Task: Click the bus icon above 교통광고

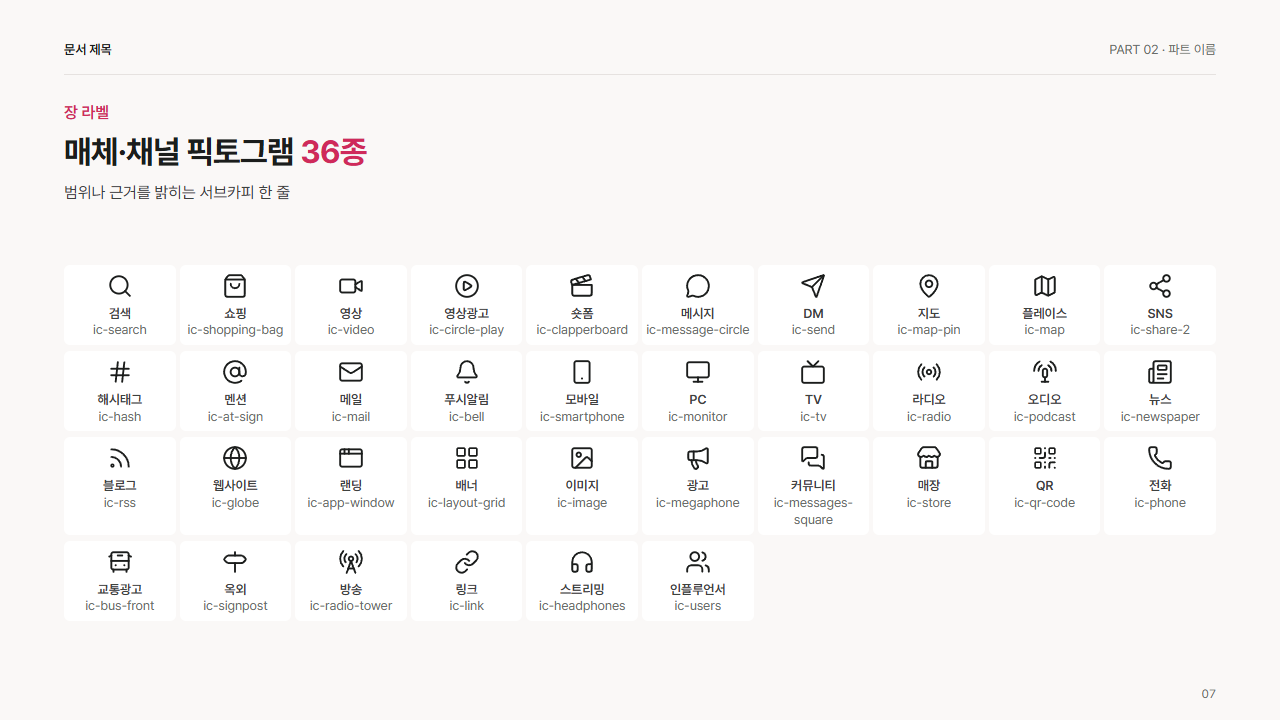Action: (120, 562)
